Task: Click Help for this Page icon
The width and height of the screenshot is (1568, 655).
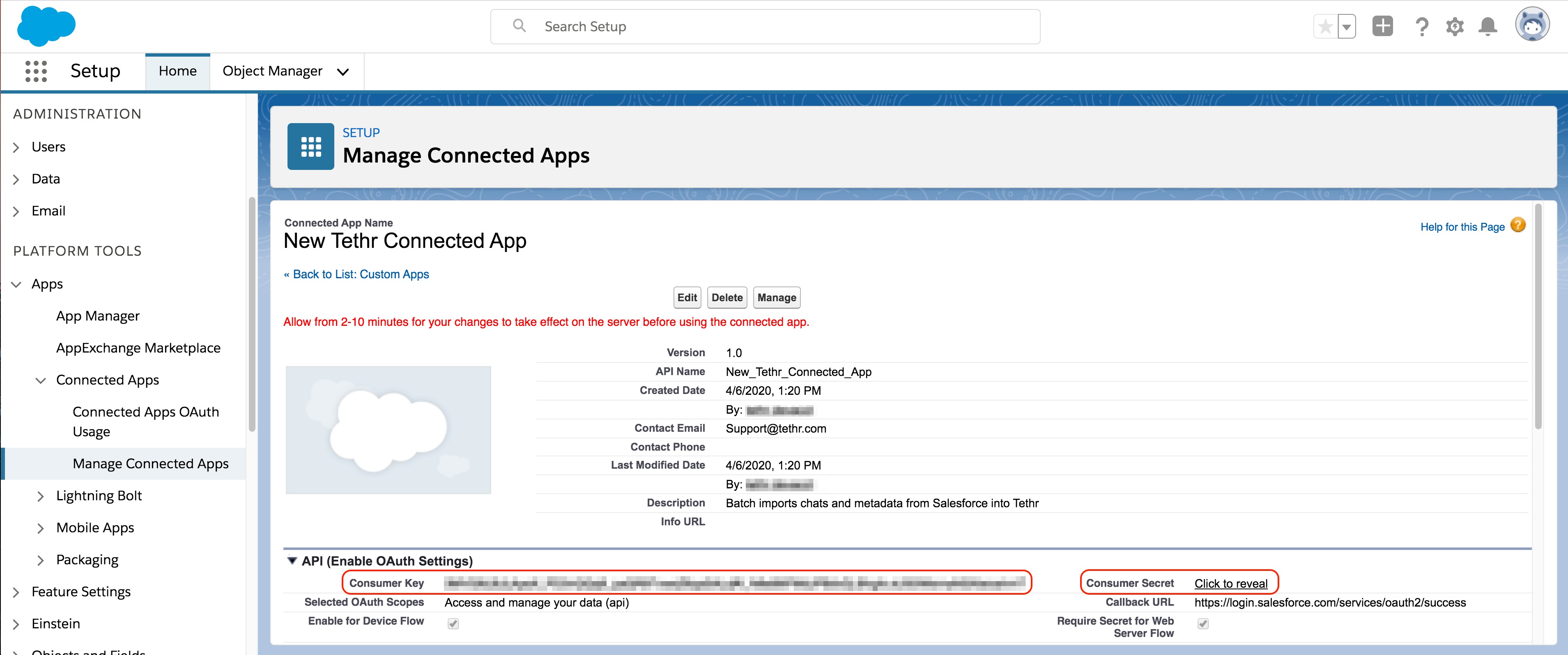Action: point(1518,225)
